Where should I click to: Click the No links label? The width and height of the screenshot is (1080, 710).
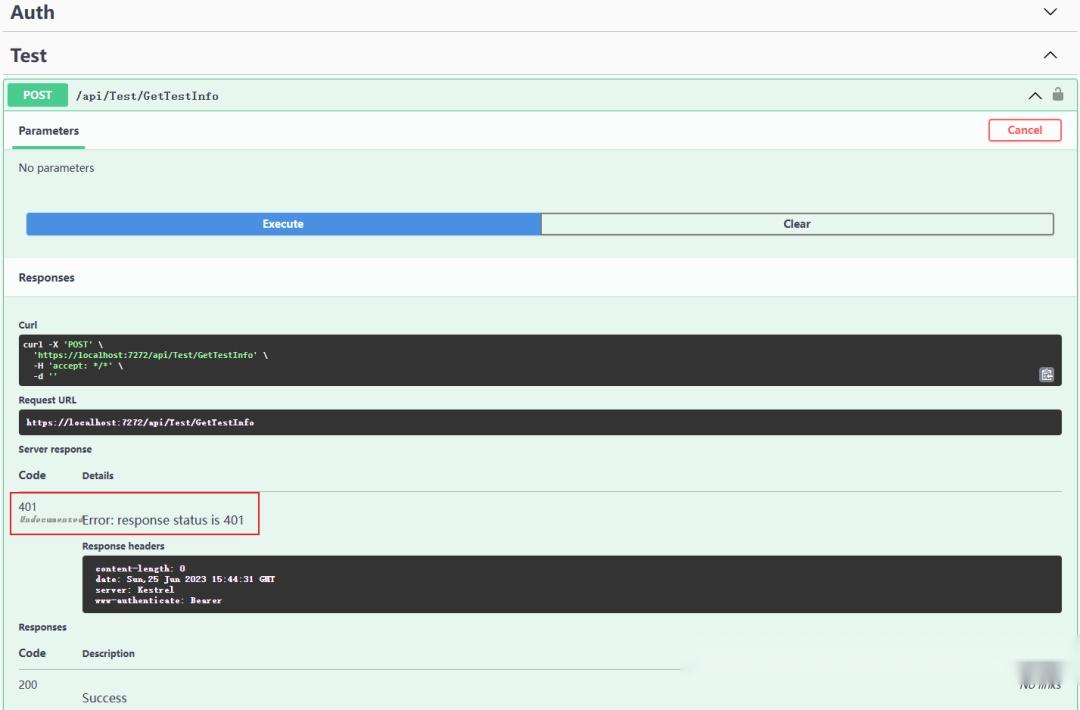tap(1038, 686)
